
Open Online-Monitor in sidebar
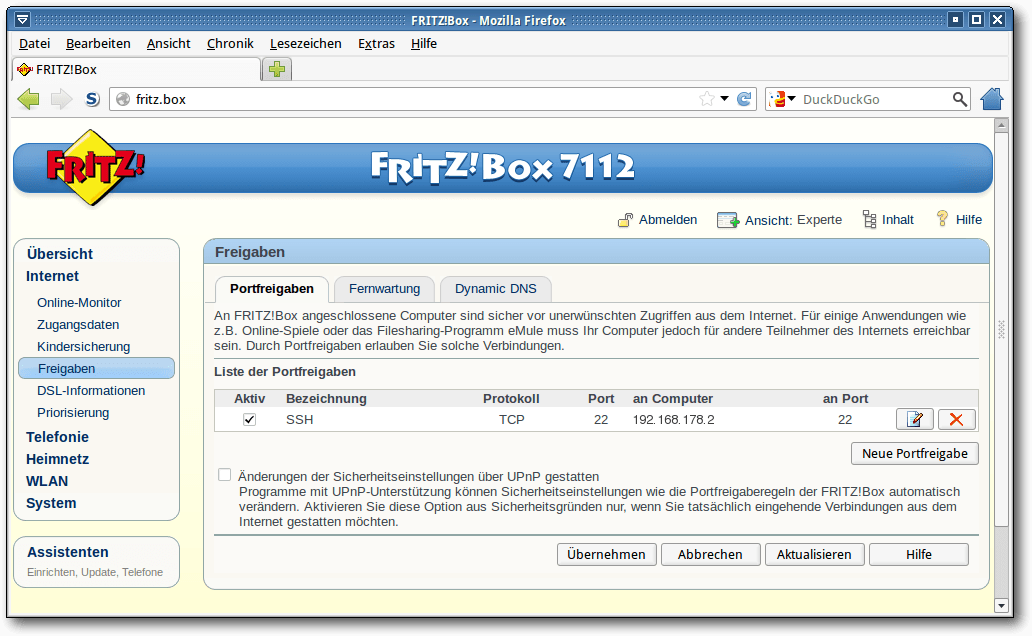point(79,303)
